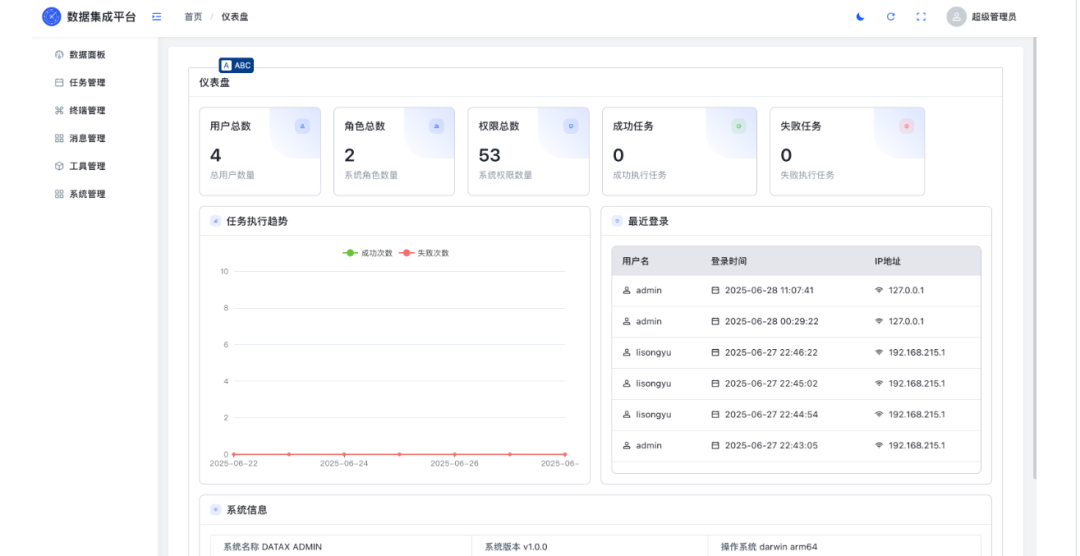1080x556 pixels.
Task: Click the 系统信息 header icon
Action: click(216, 511)
